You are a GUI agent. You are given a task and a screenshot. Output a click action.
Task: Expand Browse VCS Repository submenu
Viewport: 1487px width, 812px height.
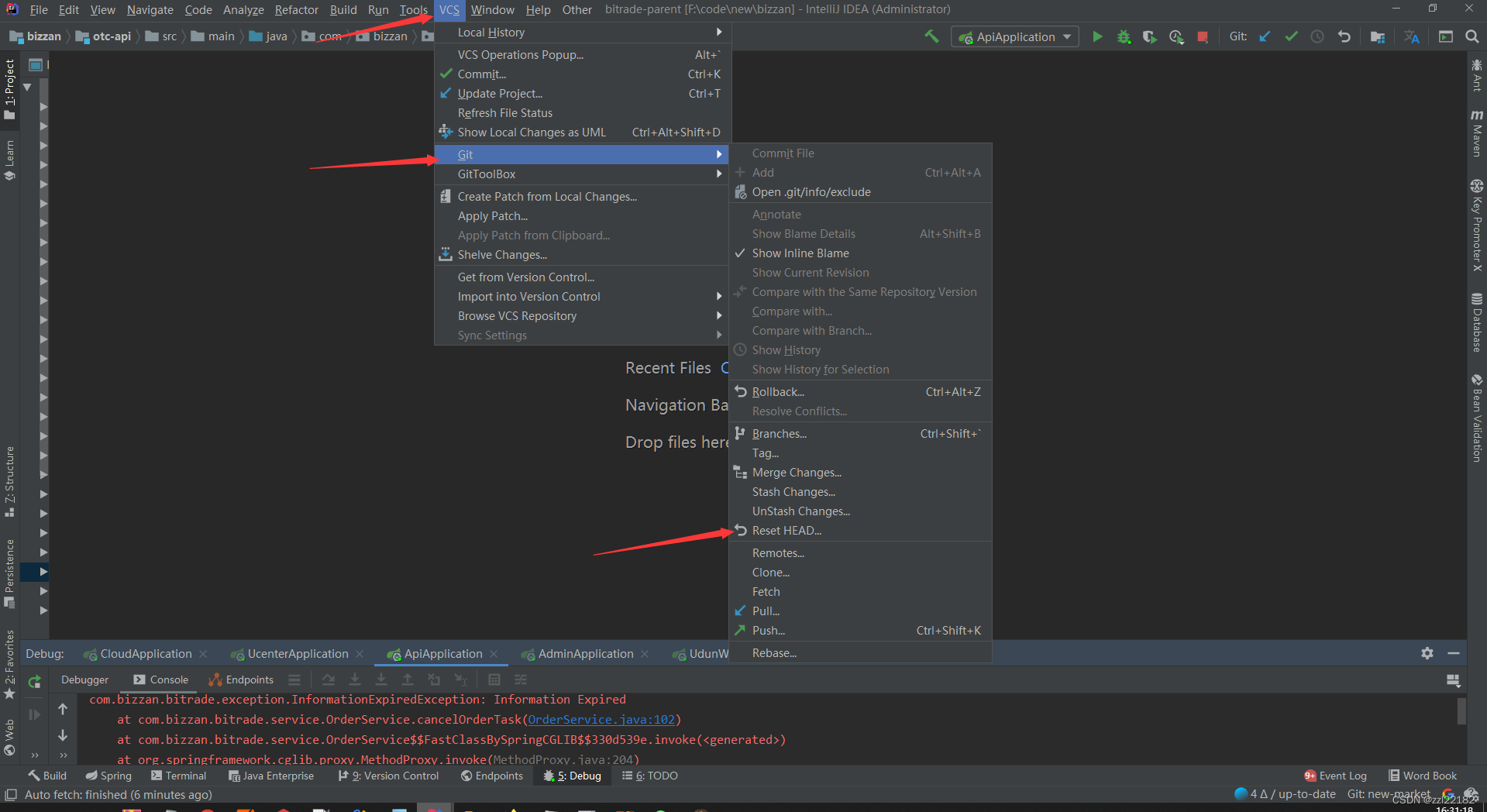[x=581, y=316]
